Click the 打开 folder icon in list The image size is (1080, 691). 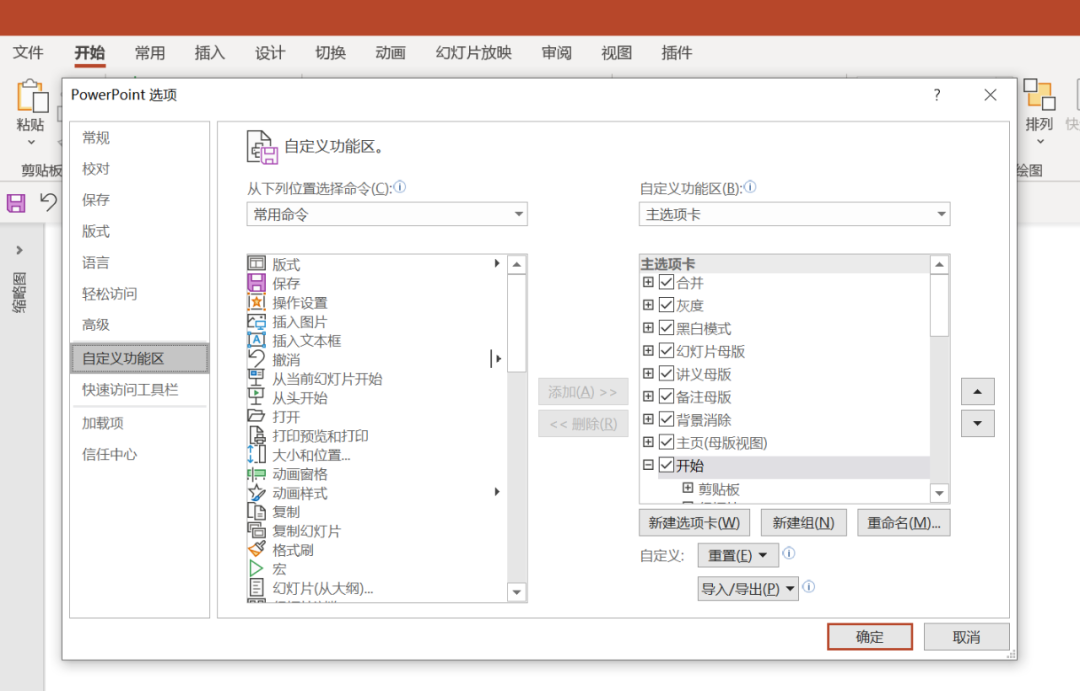[x=256, y=416]
